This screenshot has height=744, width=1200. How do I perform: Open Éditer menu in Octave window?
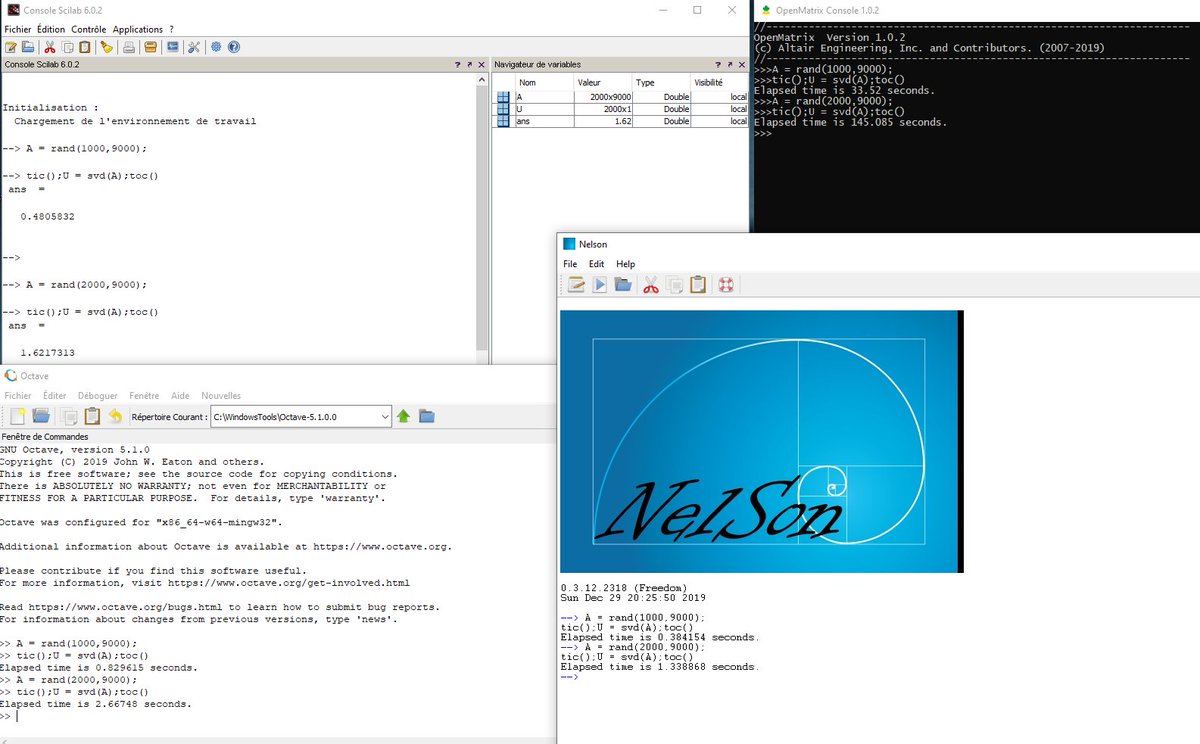(x=55, y=396)
